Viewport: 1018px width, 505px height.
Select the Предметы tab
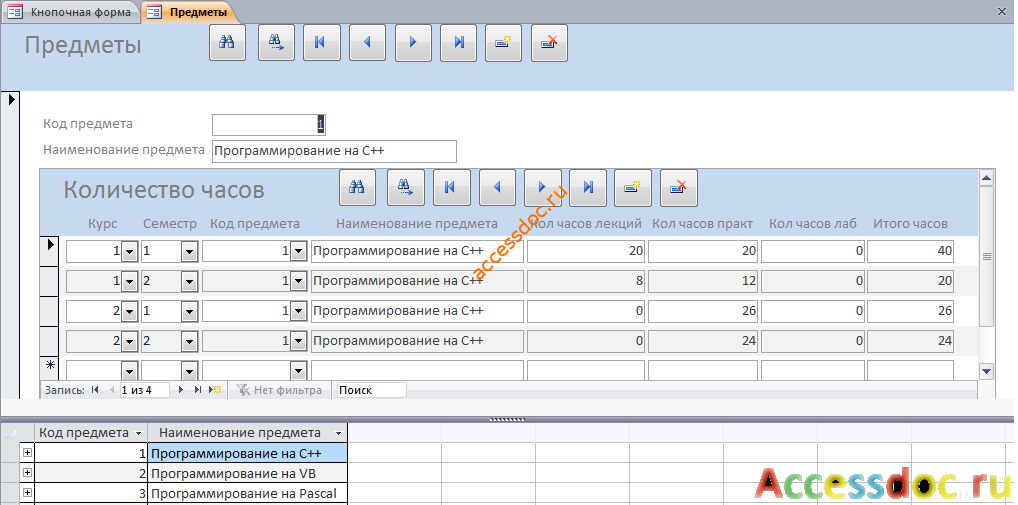coord(188,12)
